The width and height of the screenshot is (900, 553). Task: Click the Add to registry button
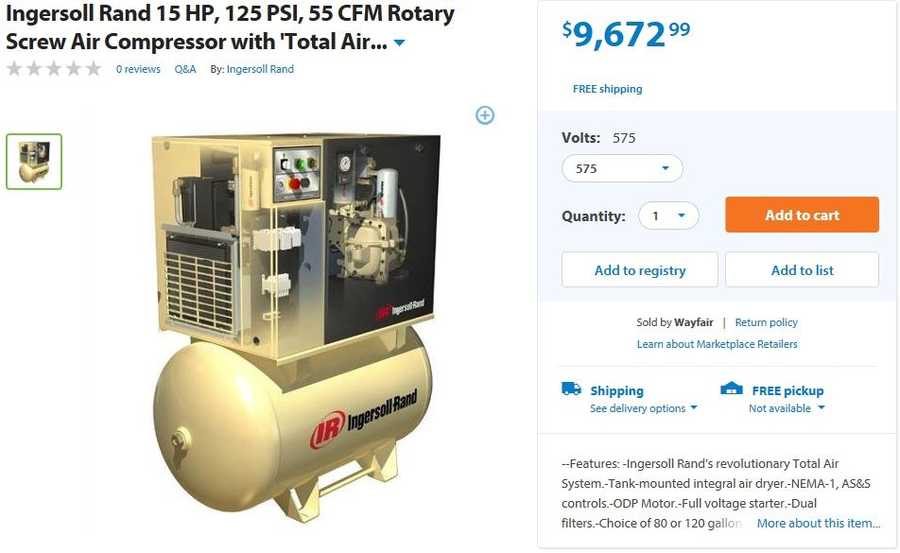pos(640,270)
